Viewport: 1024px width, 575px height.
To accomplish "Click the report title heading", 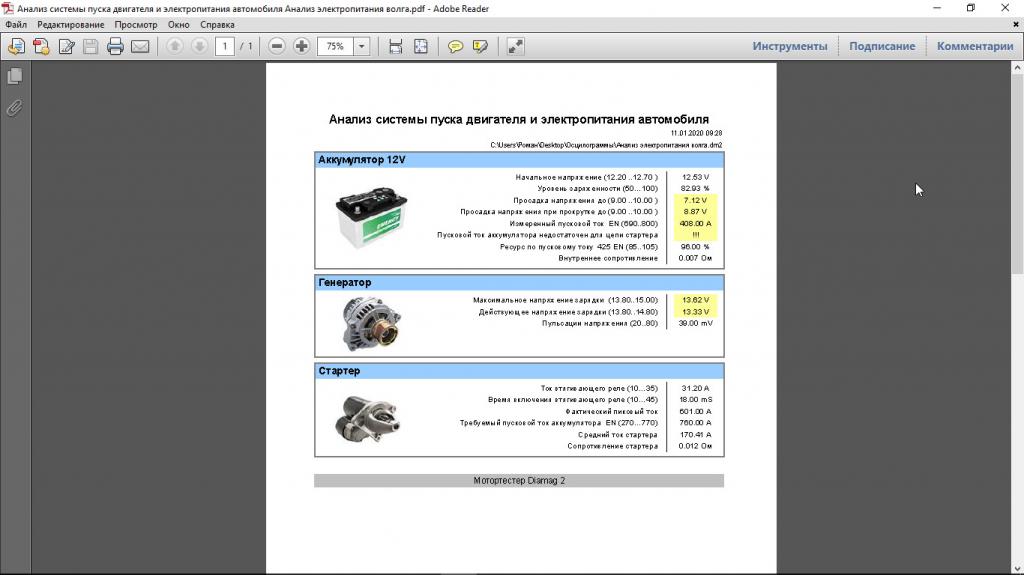I will (519, 120).
